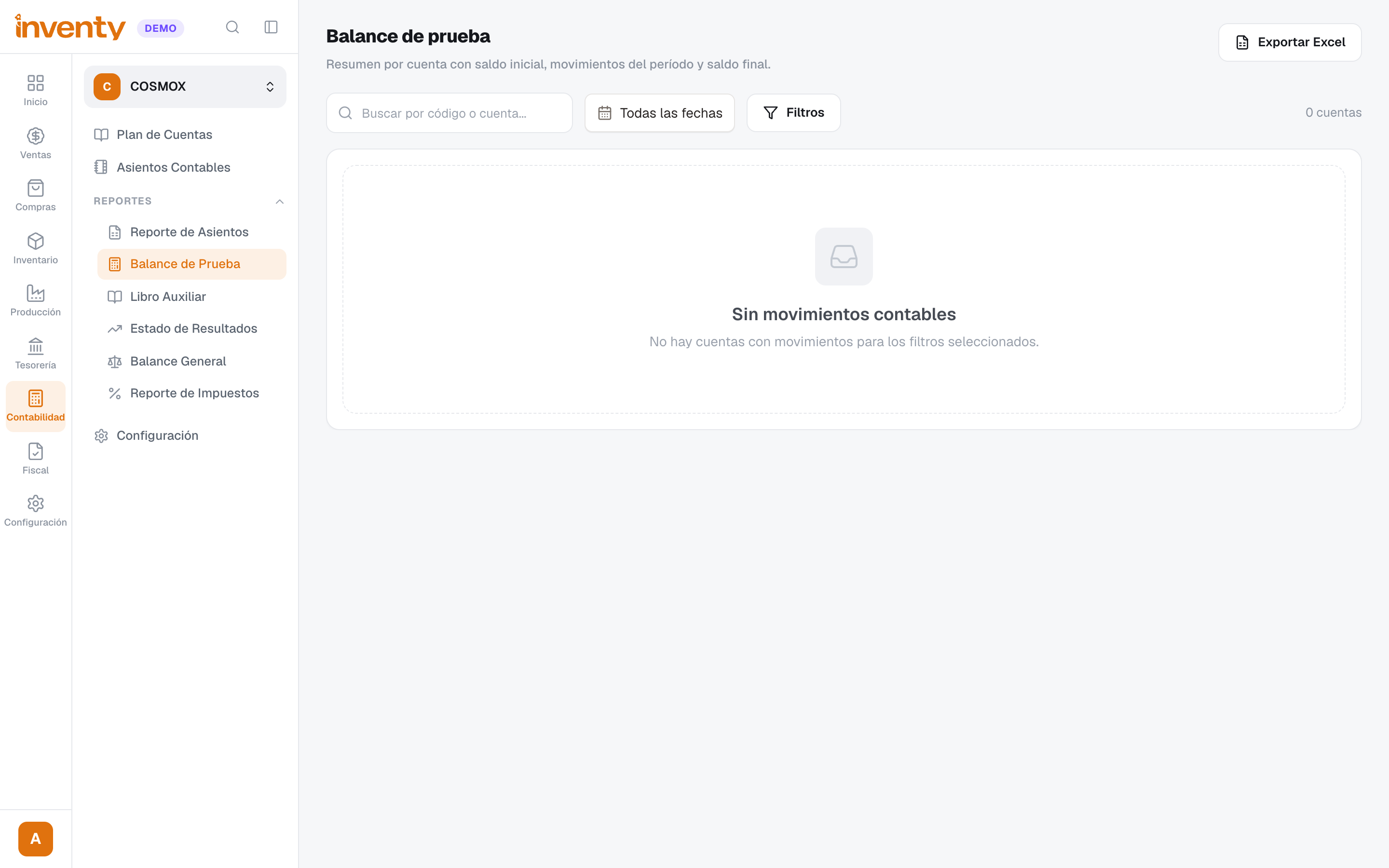
Task: Collapse the REPORTES section chevron
Action: tap(280, 202)
